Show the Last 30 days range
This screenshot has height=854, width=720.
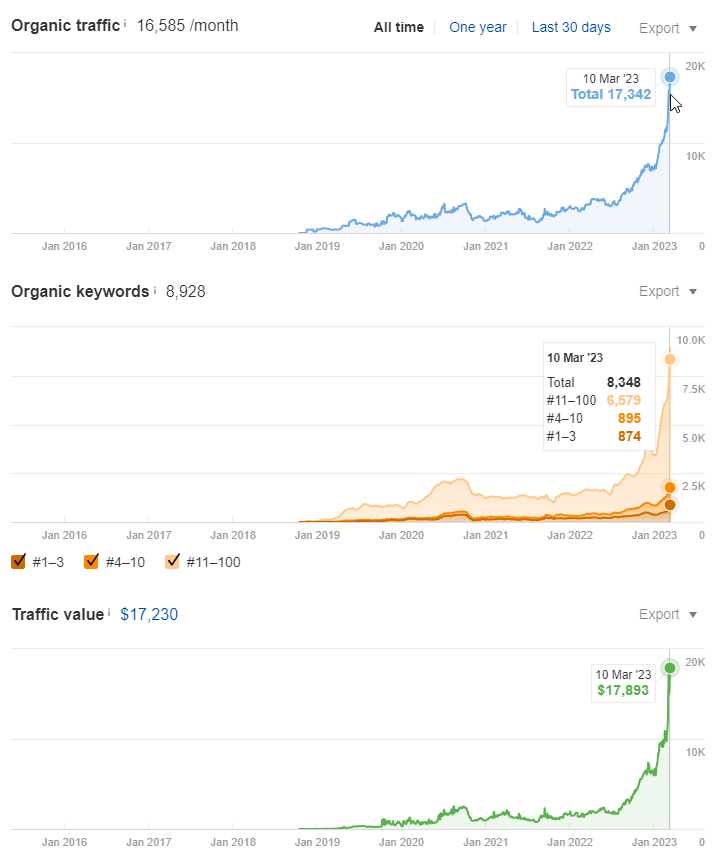tap(571, 27)
